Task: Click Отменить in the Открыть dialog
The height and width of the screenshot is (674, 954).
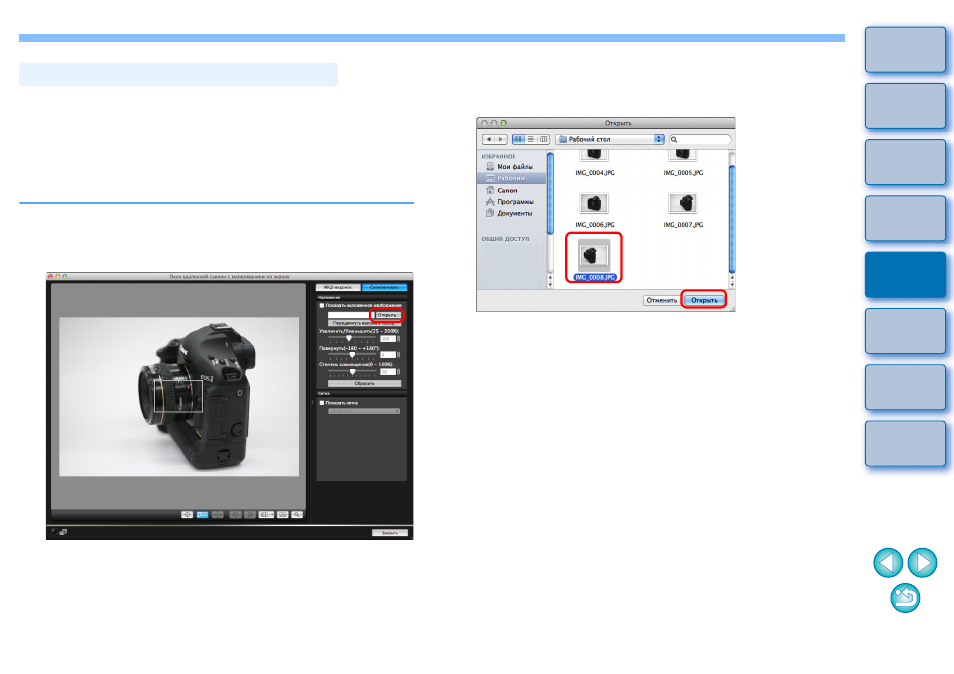Action: pyautogui.click(x=661, y=300)
